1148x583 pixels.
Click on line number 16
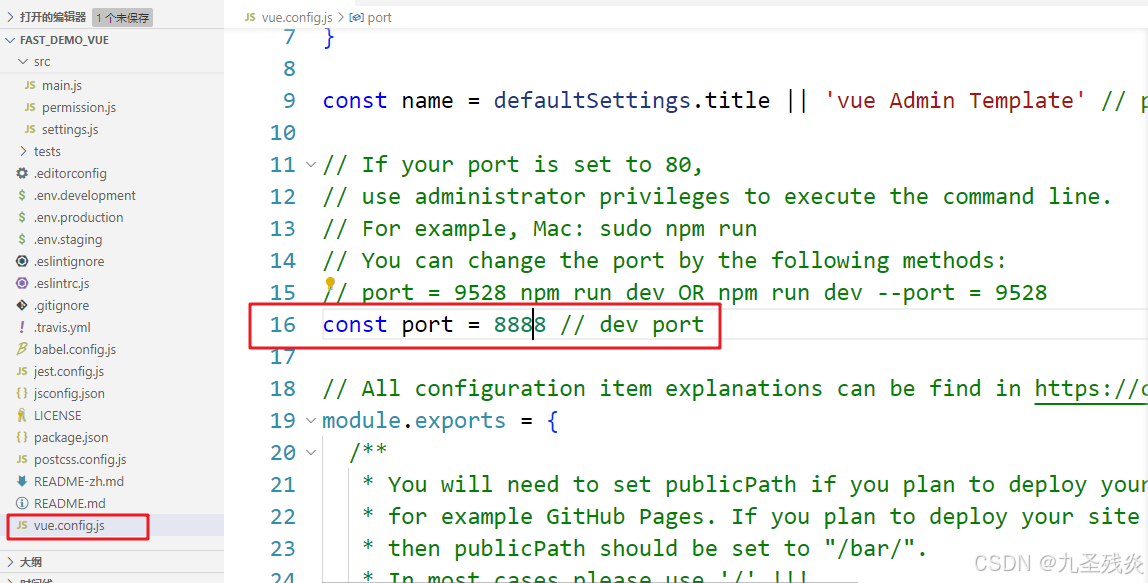pyautogui.click(x=283, y=324)
